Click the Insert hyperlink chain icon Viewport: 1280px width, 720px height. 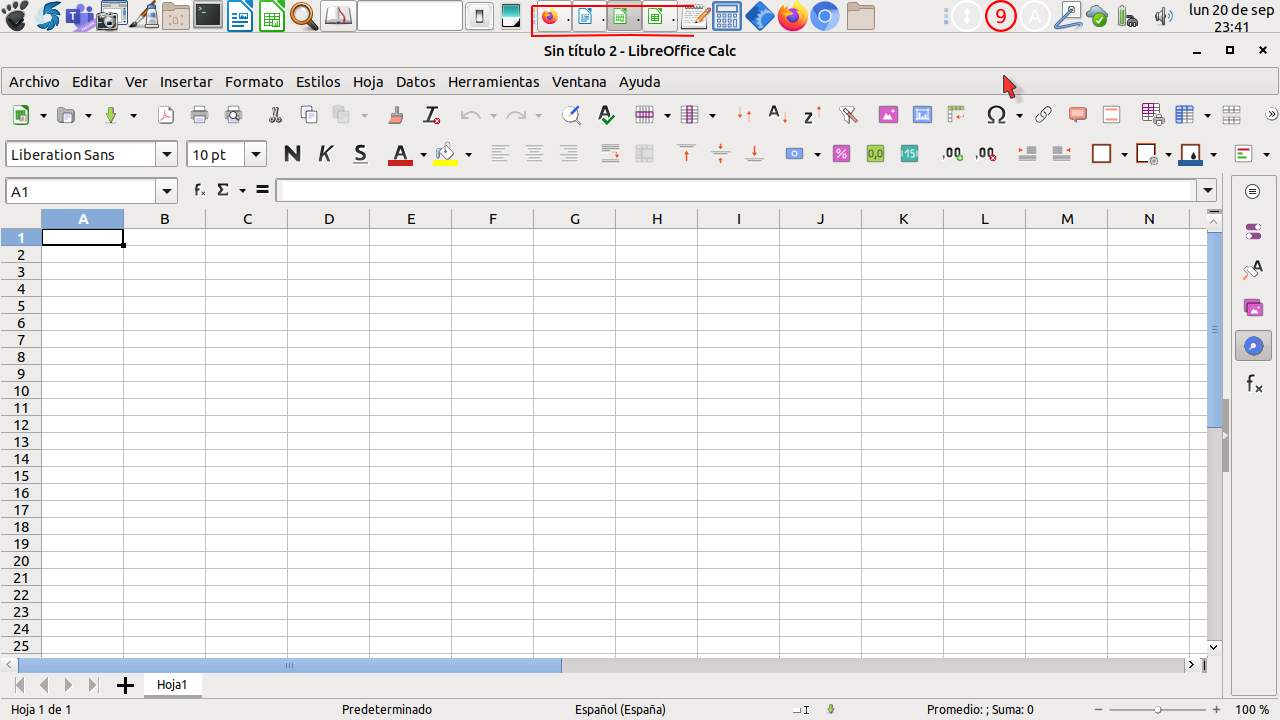(x=1043, y=115)
